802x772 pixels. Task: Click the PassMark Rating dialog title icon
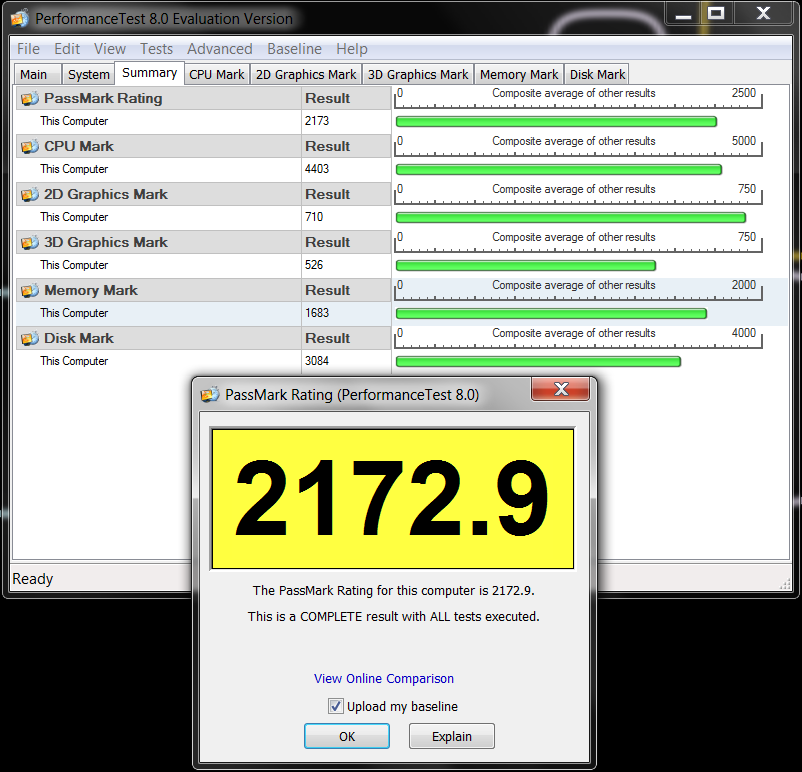pos(210,394)
